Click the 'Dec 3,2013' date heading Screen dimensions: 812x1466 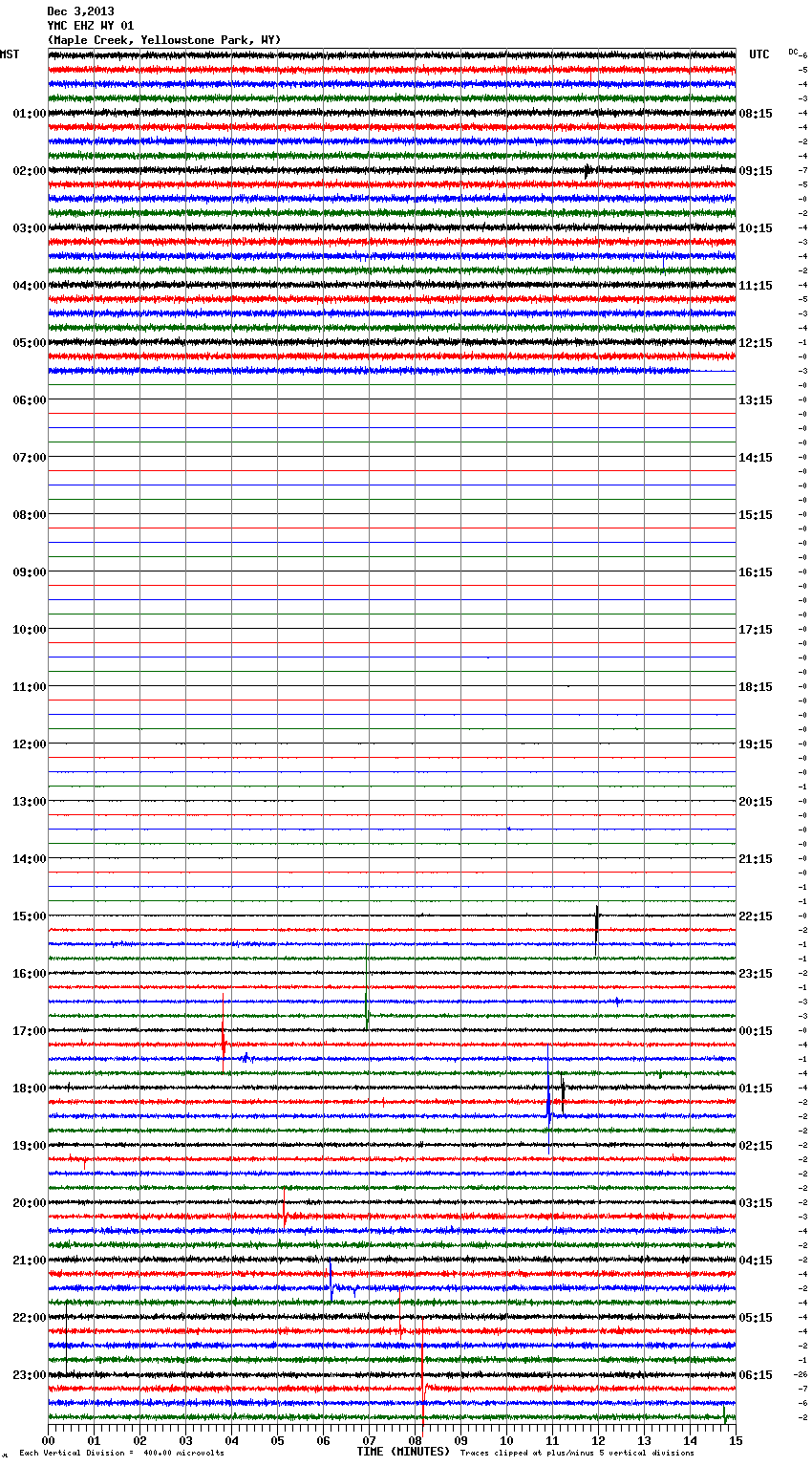80,11
